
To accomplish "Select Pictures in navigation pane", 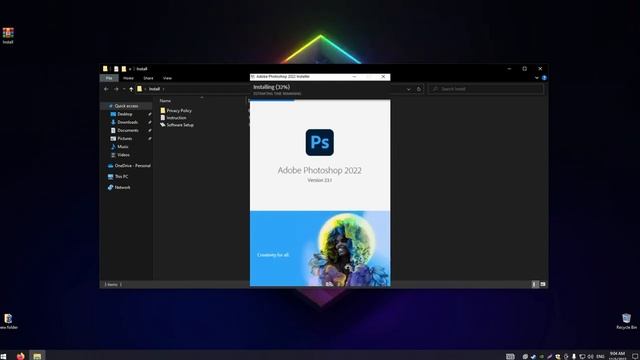I will pyautogui.click(x=121, y=139).
